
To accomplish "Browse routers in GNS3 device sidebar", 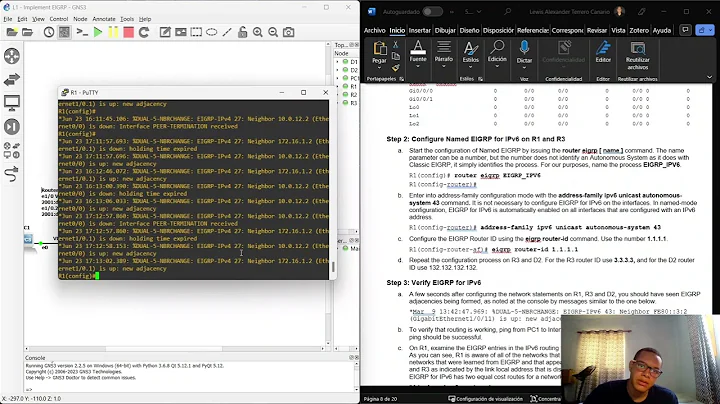I will tap(12, 56).
